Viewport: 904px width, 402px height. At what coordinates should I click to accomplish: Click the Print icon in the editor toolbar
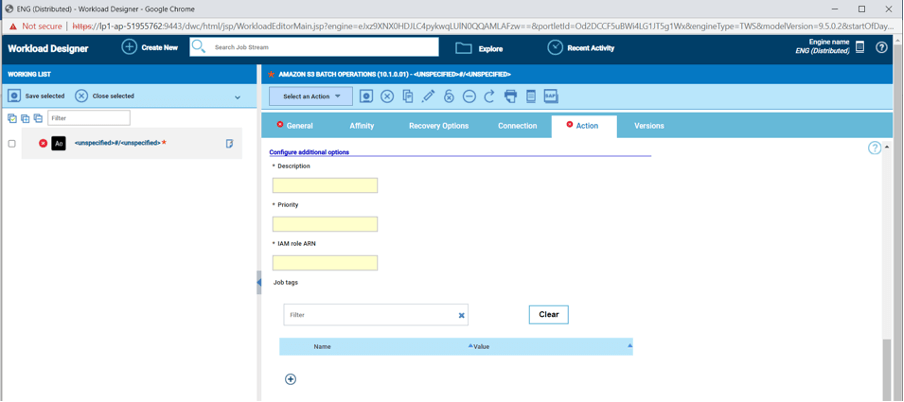[510, 96]
